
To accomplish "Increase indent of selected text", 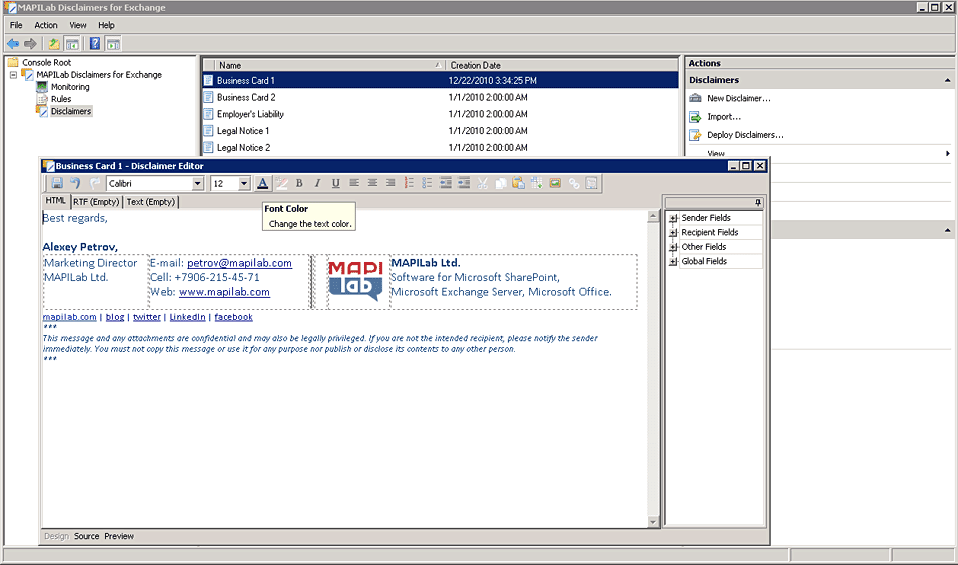I will coord(464,183).
